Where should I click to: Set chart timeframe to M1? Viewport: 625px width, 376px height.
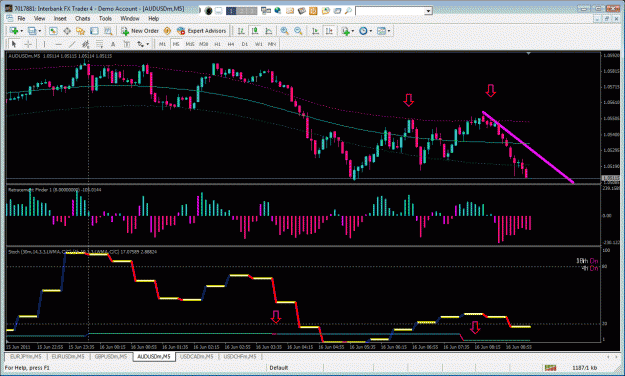tap(162, 44)
